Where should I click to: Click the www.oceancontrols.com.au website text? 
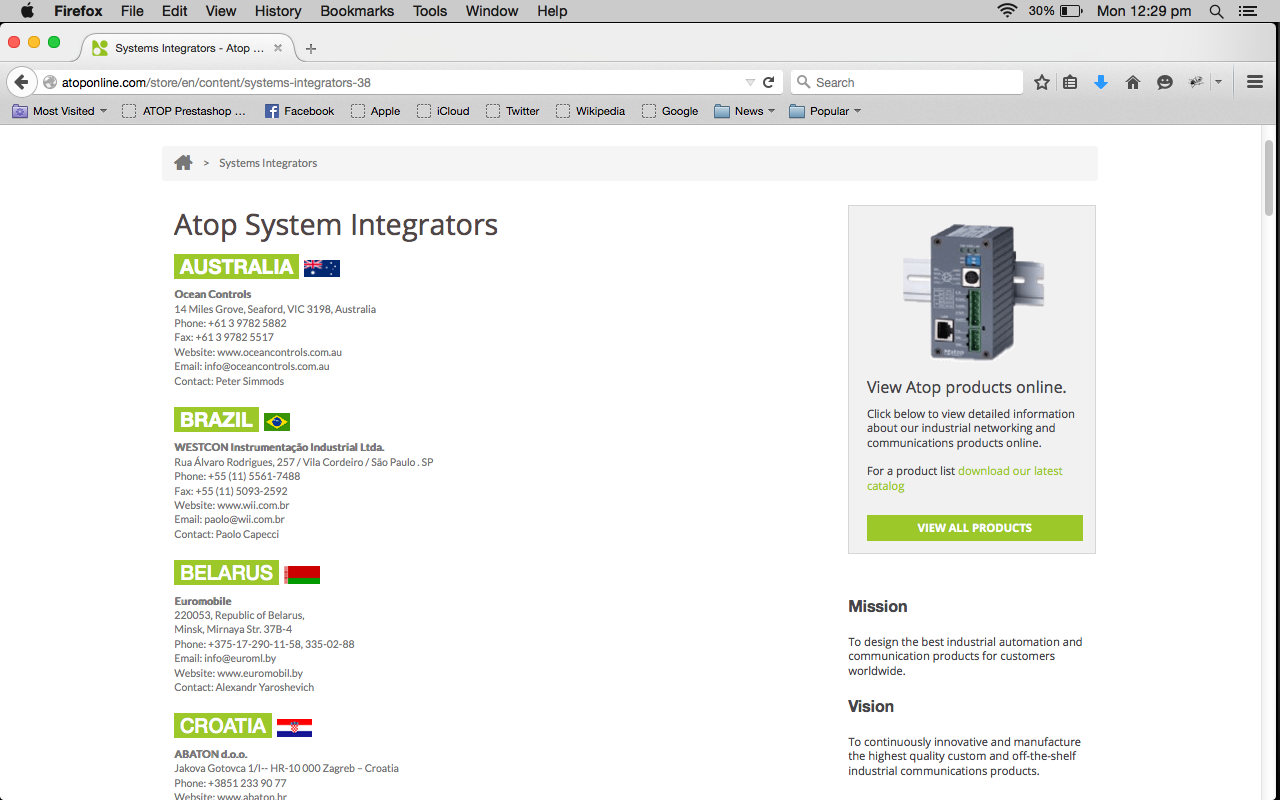(280, 352)
